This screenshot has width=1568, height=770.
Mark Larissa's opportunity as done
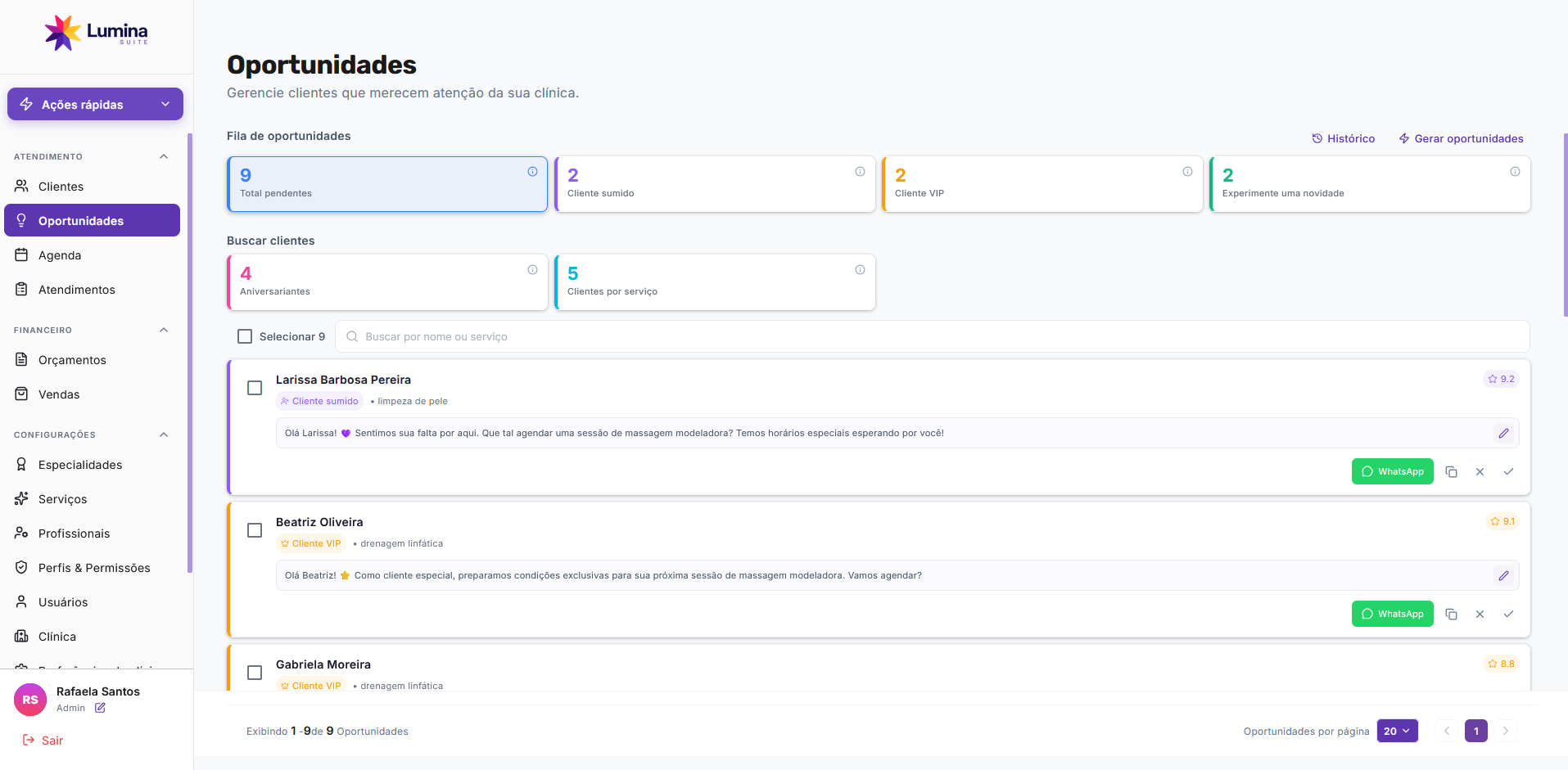pyautogui.click(x=1508, y=471)
